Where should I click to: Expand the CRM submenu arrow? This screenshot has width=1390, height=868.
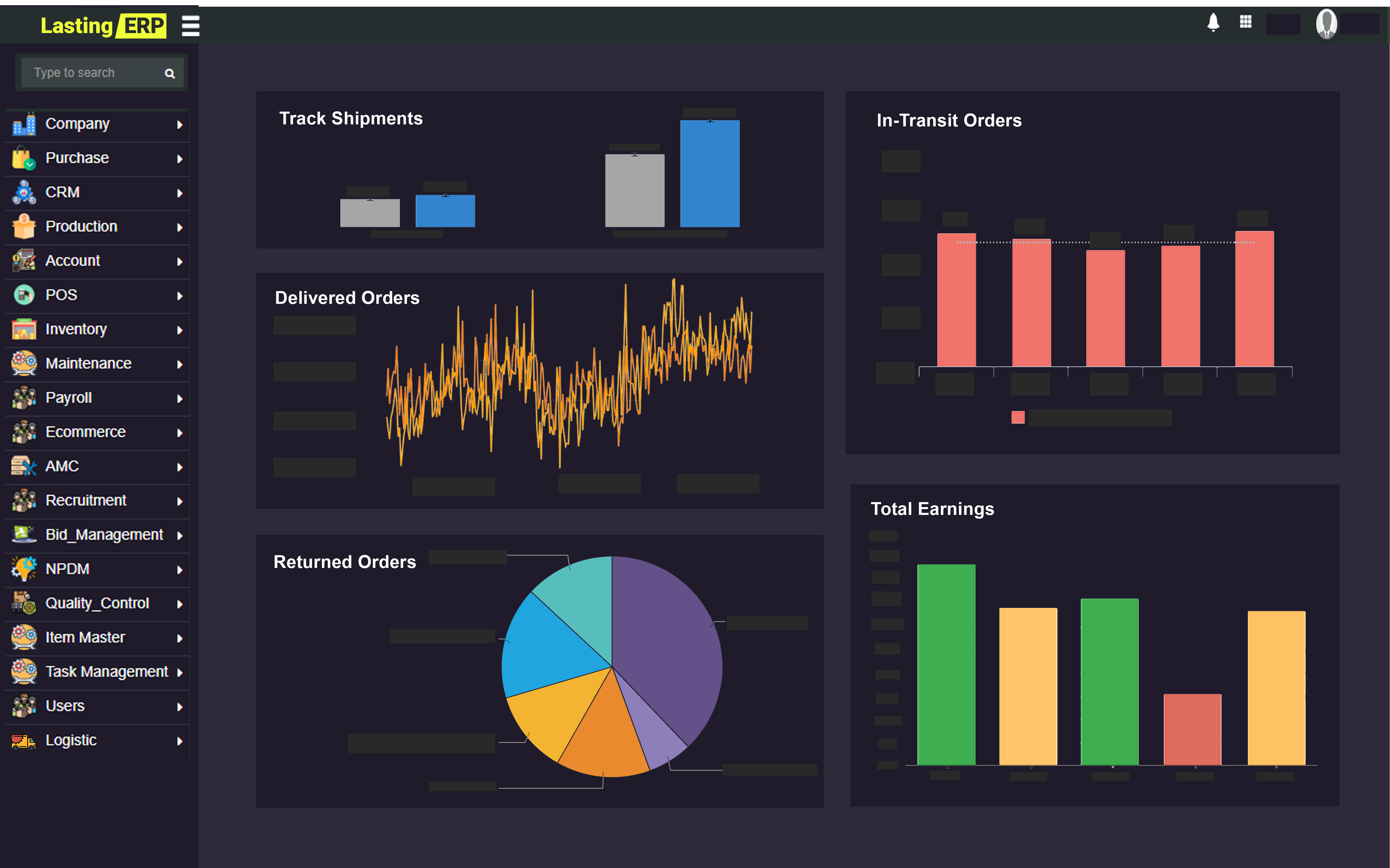[180, 193]
